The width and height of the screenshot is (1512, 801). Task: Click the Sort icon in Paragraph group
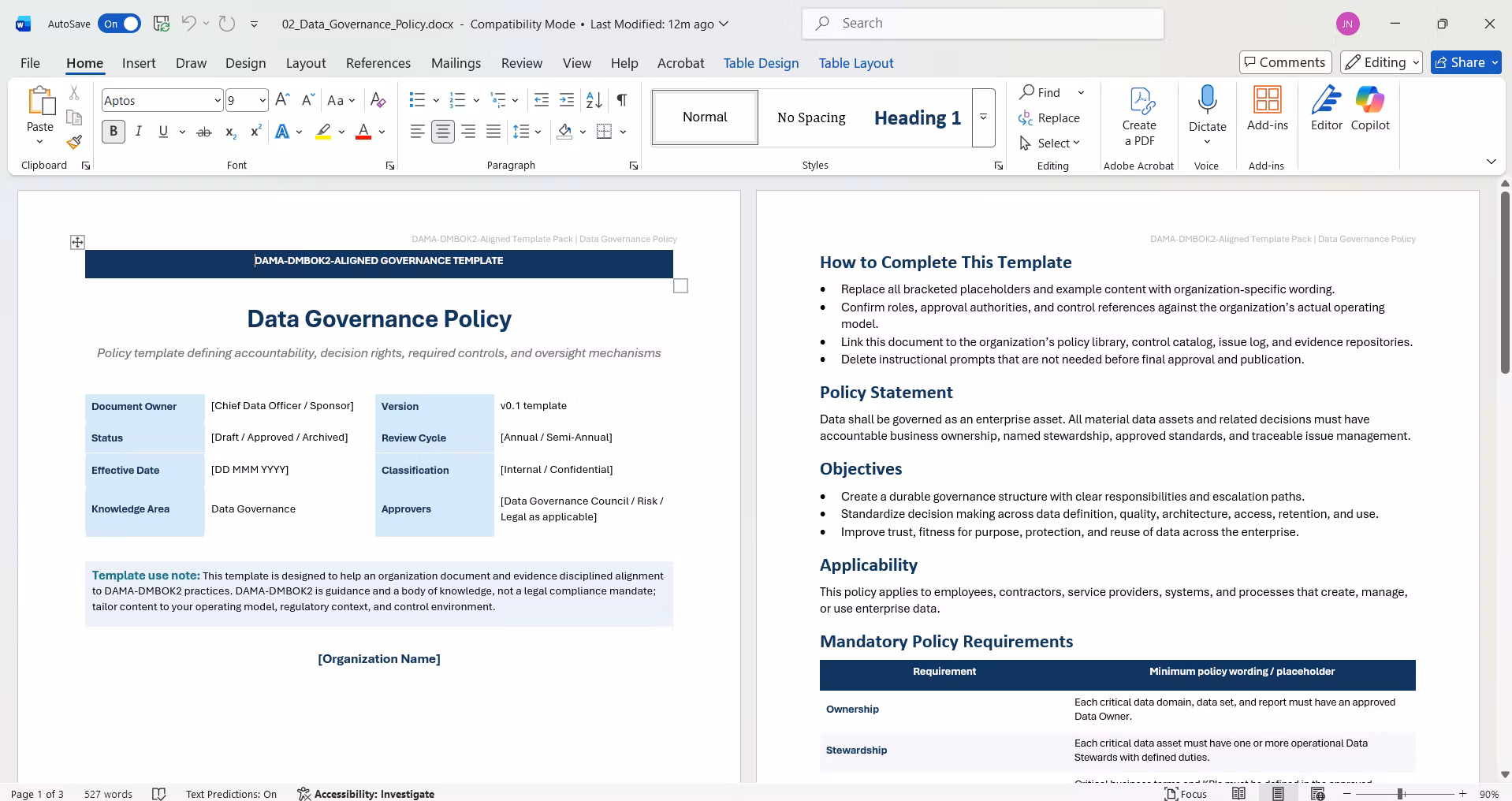point(594,100)
